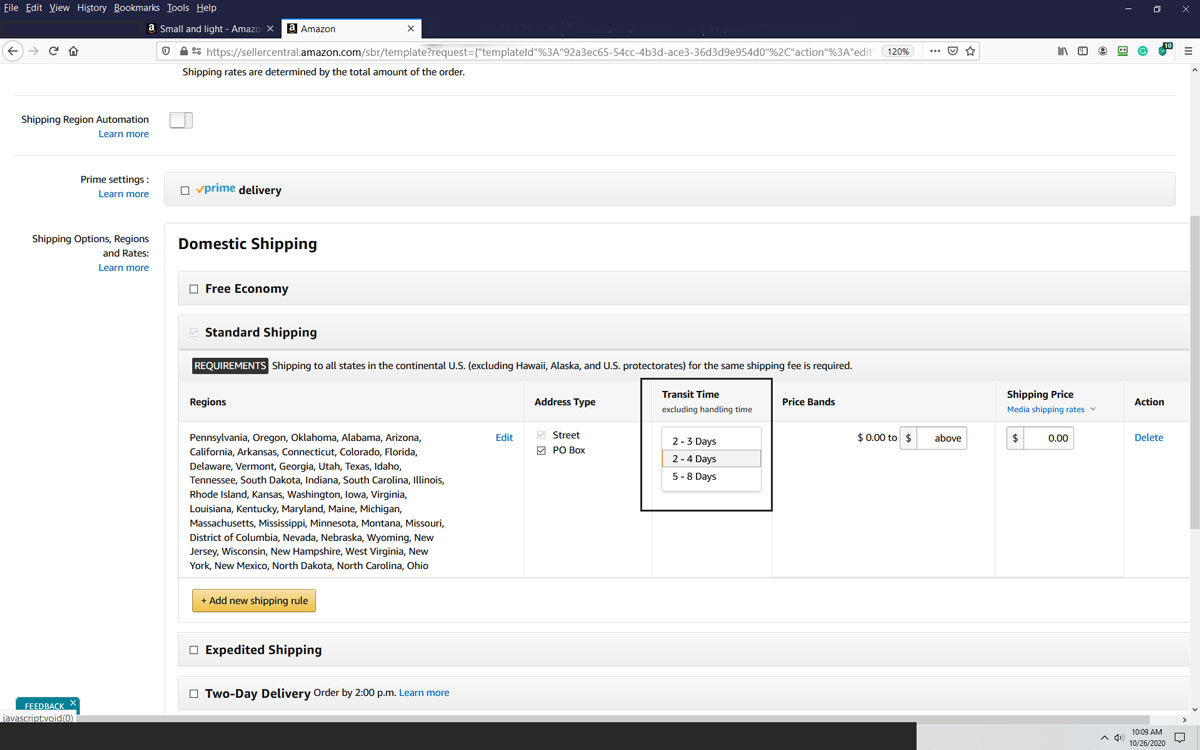Open Learn more under Shipping Region Automation
Screen dimensions: 1200x750
click(124, 134)
